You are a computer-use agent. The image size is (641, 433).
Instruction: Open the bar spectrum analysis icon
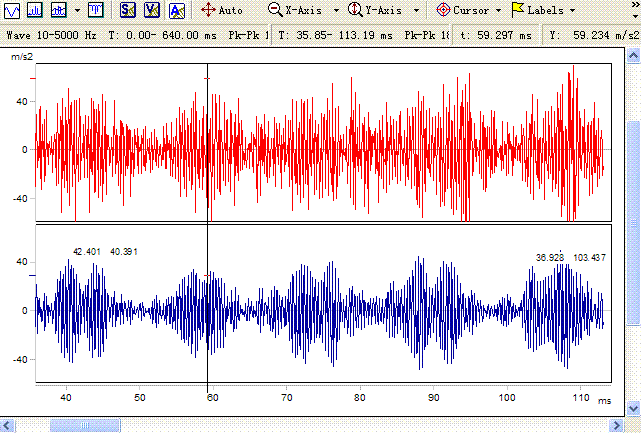click(x=59, y=10)
